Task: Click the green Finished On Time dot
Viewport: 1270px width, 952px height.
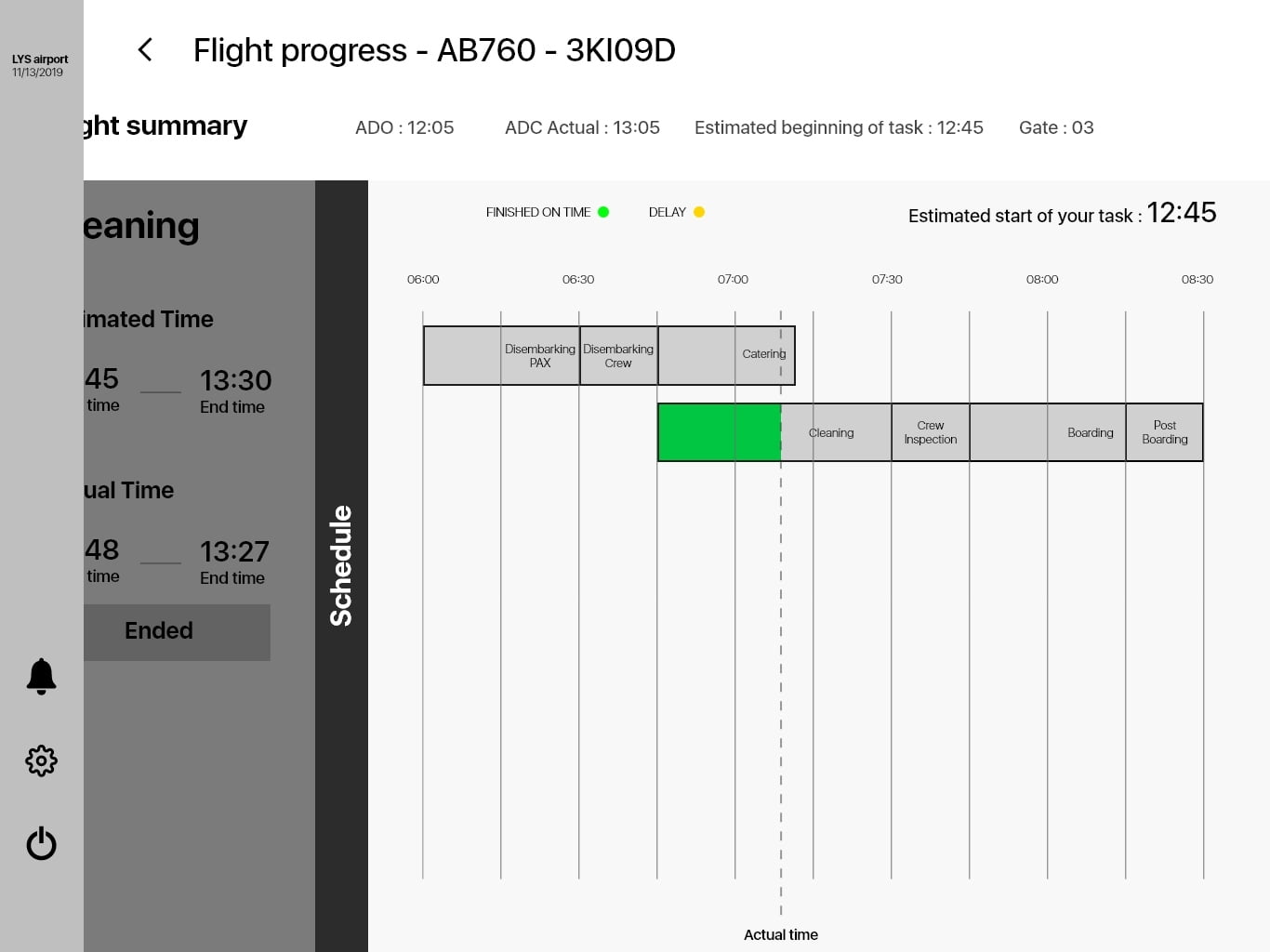Action: pos(603,212)
